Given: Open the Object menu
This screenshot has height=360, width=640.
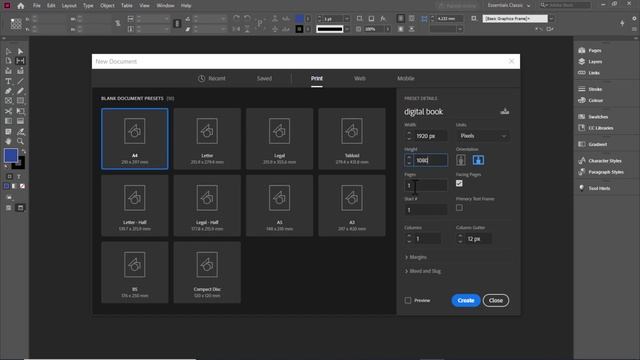Looking at the screenshot, I should point(107,6).
